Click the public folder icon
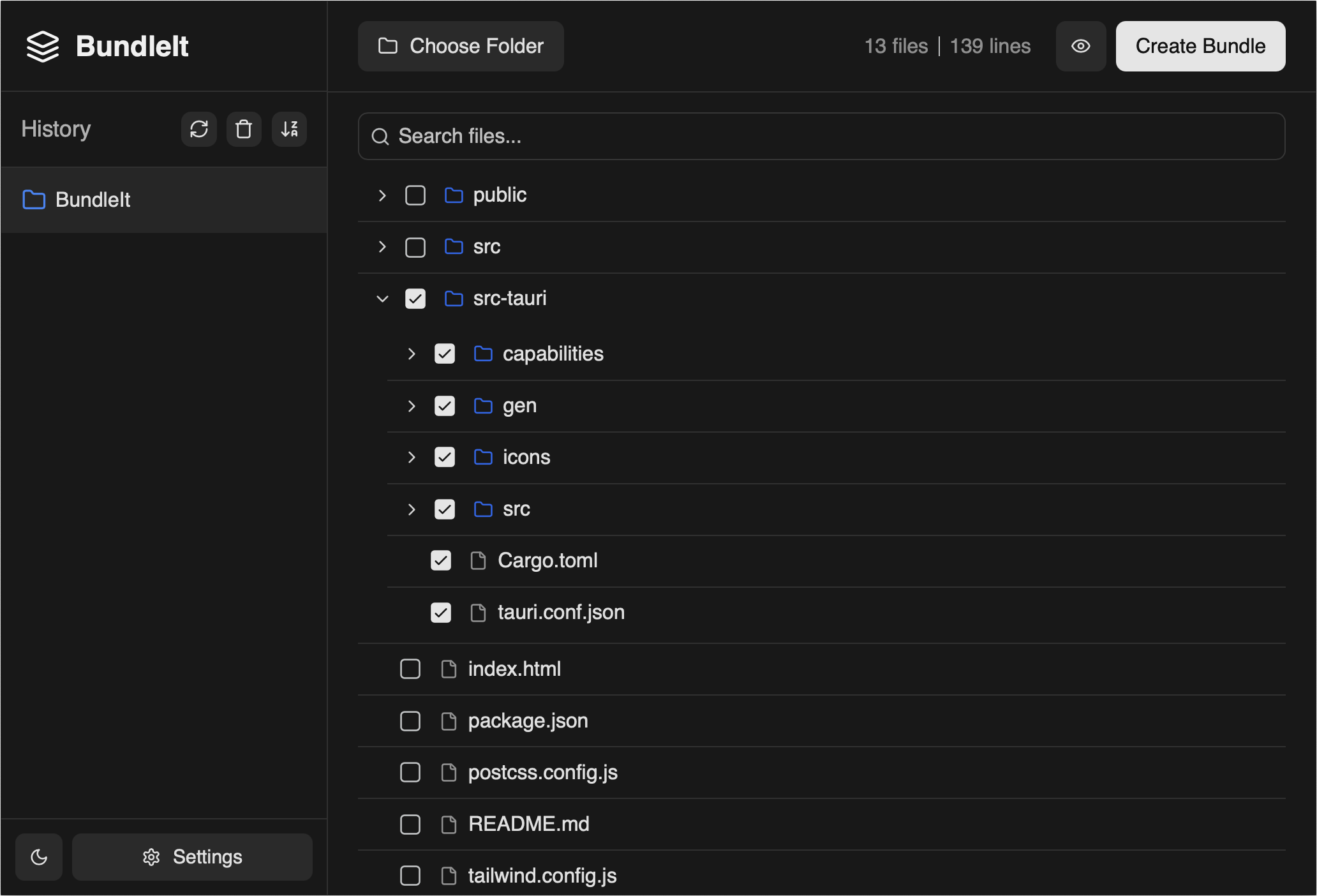Image resolution: width=1317 pixels, height=896 pixels. click(x=454, y=195)
